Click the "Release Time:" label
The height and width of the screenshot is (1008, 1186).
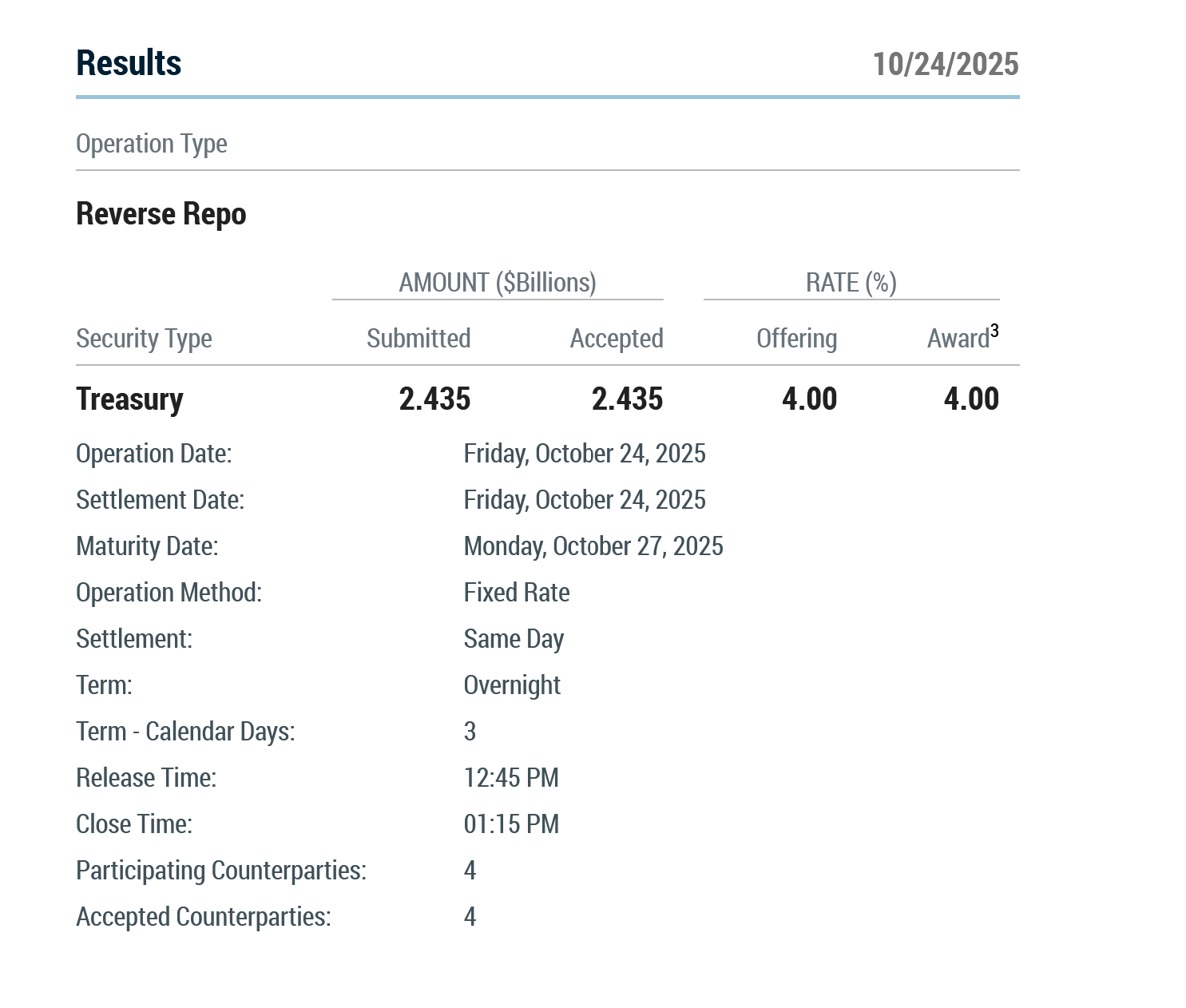146,778
